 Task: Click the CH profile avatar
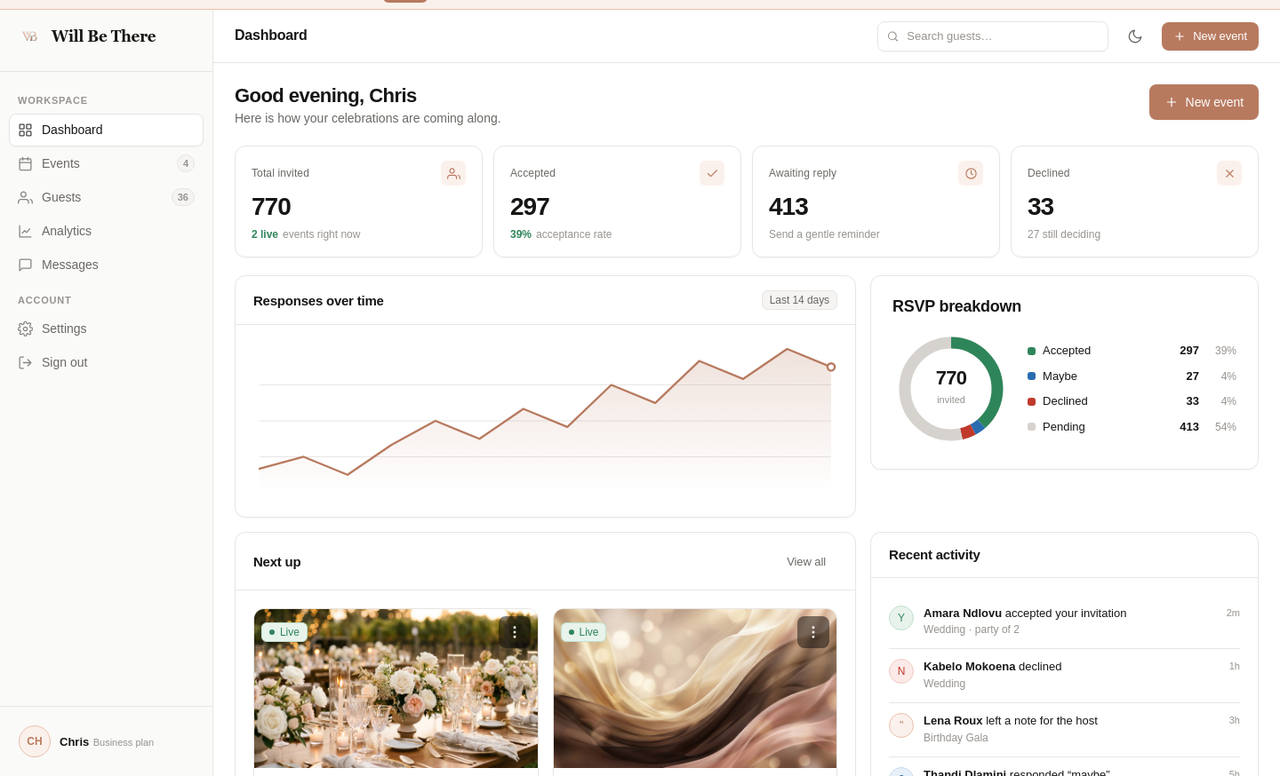pos(35,741)
